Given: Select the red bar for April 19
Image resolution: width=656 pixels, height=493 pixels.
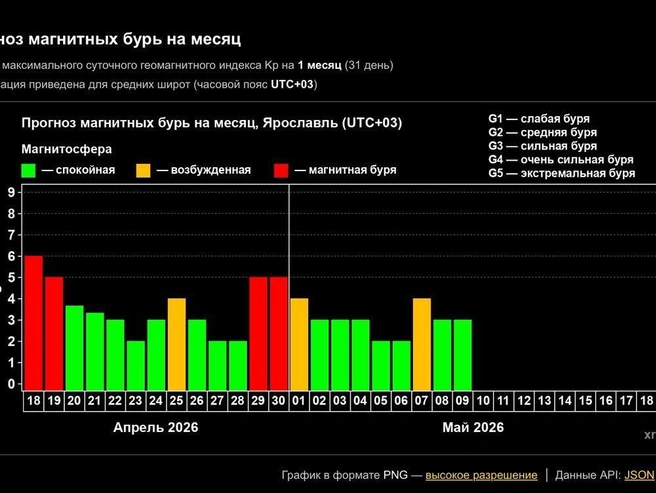Looking at the screenshot, I should [x=54, y=333].
